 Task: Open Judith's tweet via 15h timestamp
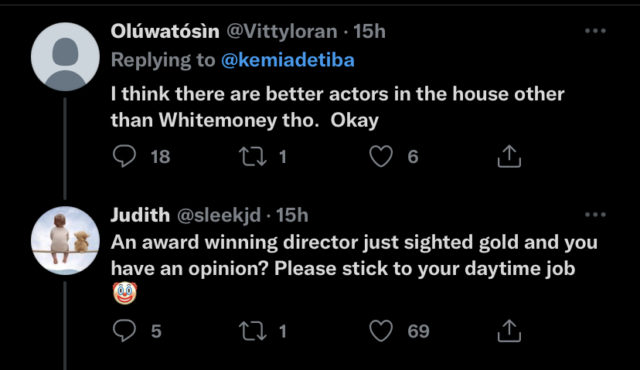pyautogui.click(x=292, y=215)
